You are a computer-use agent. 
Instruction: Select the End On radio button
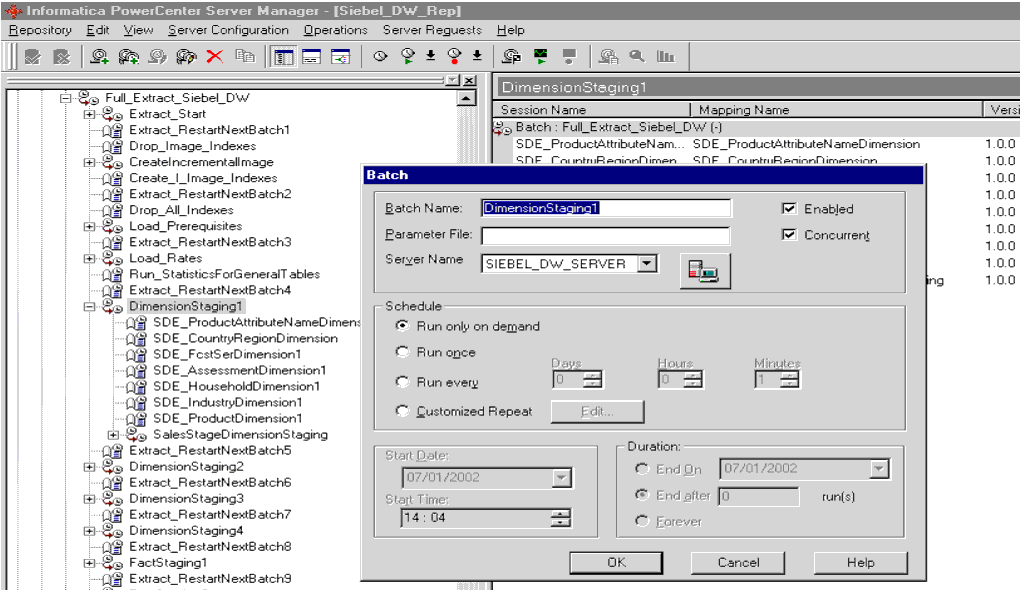point(642,468)
